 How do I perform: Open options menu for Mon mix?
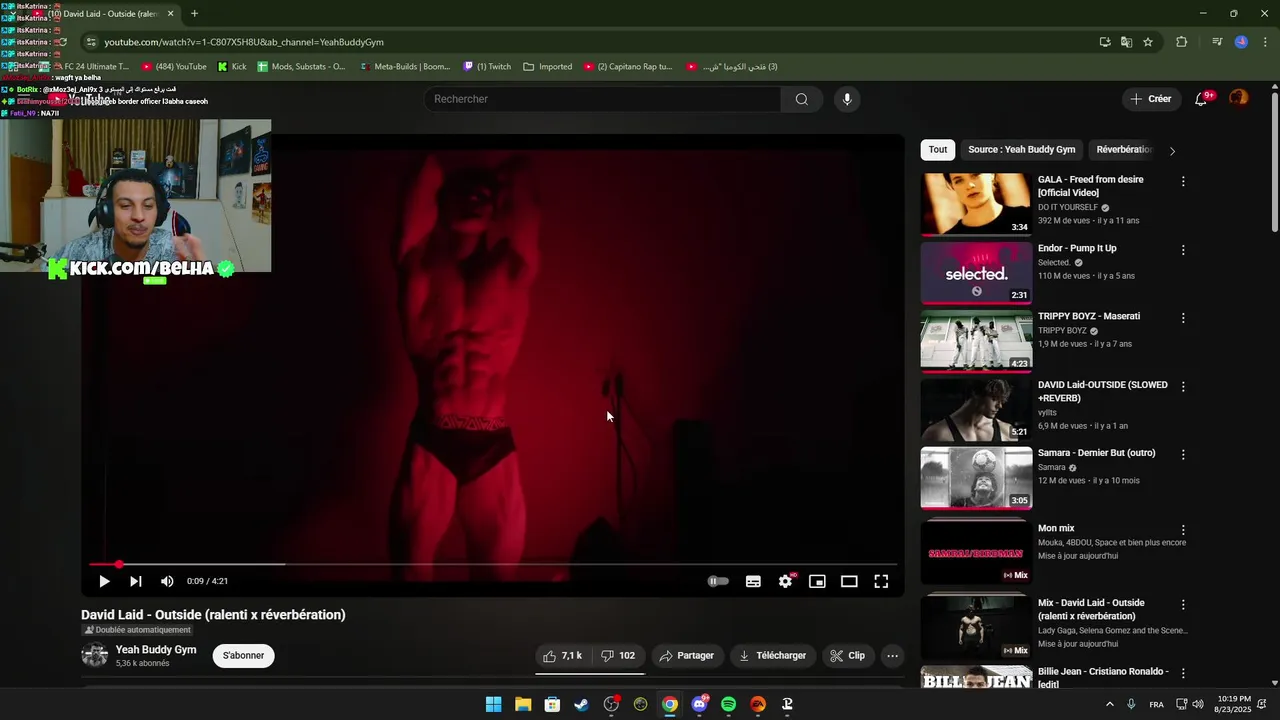click(1183, 530)
